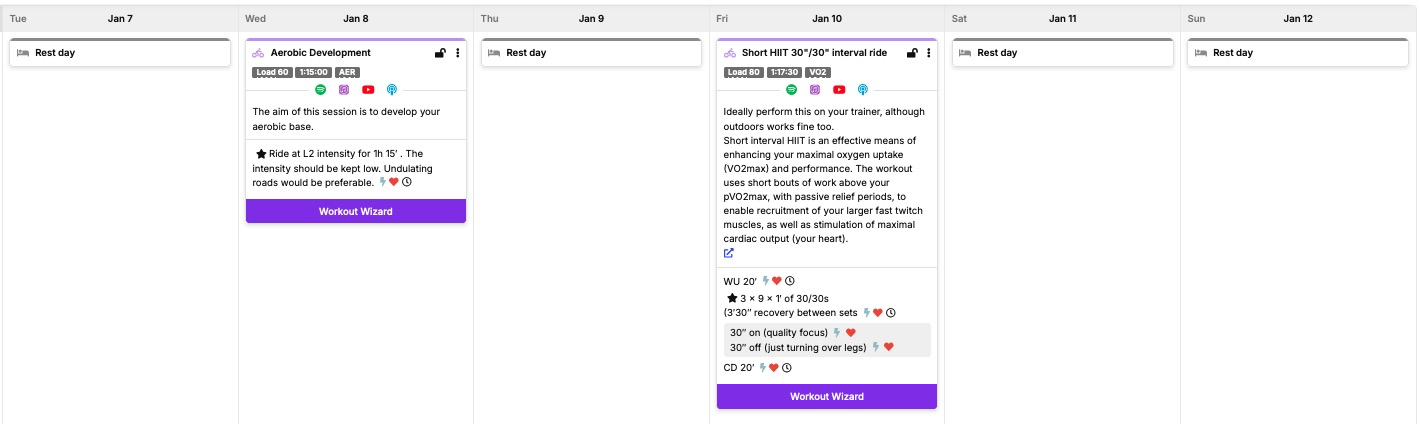Click the VO2 tag on Short HIIT card
The width and height of the screenshot is (1421, 424).
pos(817,72)
